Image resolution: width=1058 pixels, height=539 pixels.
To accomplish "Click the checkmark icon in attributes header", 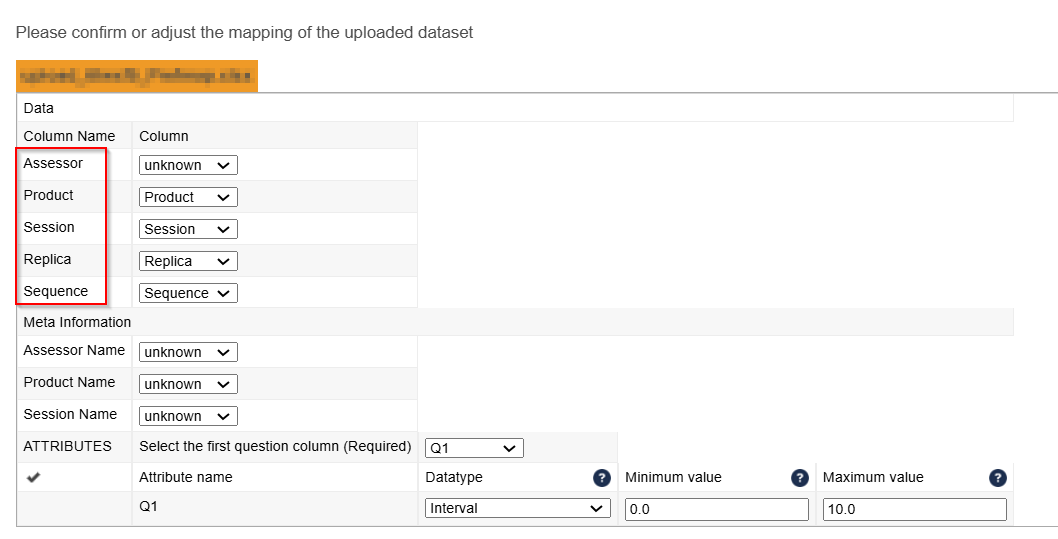I will point(34,478).
